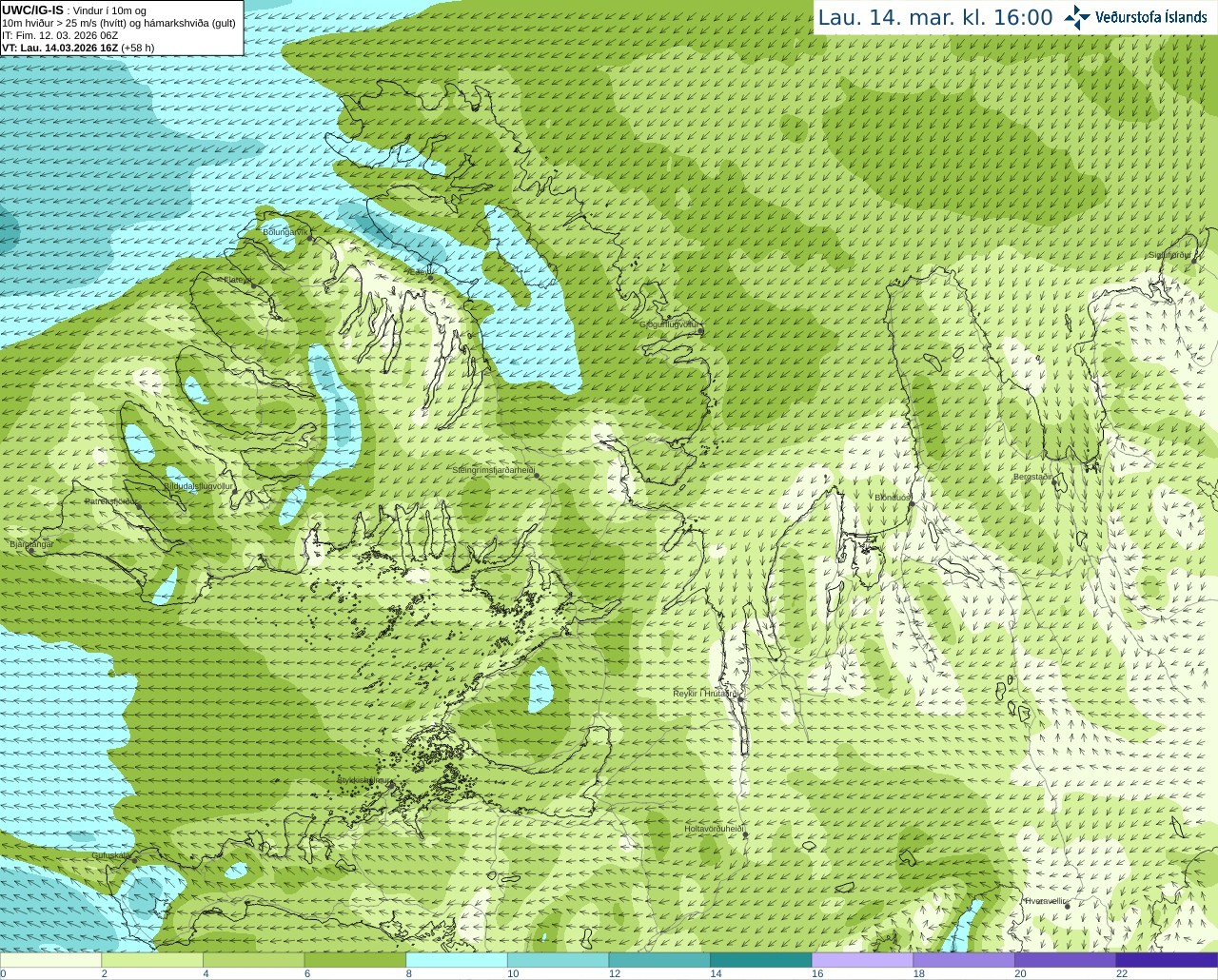Click the Gjögurflugvöllur station marker
Screen dimensions: 1218x980
click(700, 331)
